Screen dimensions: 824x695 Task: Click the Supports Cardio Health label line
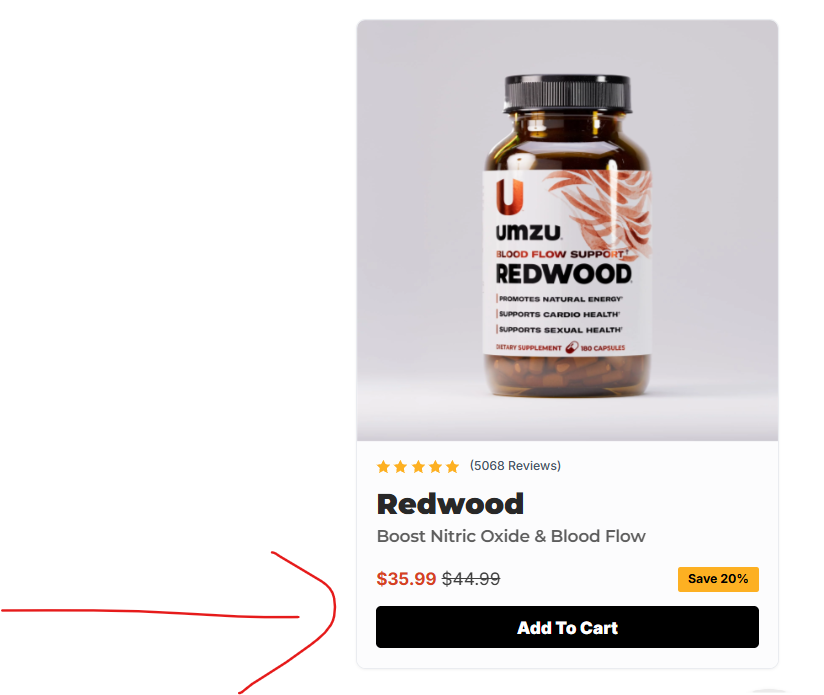click(559, 314)
